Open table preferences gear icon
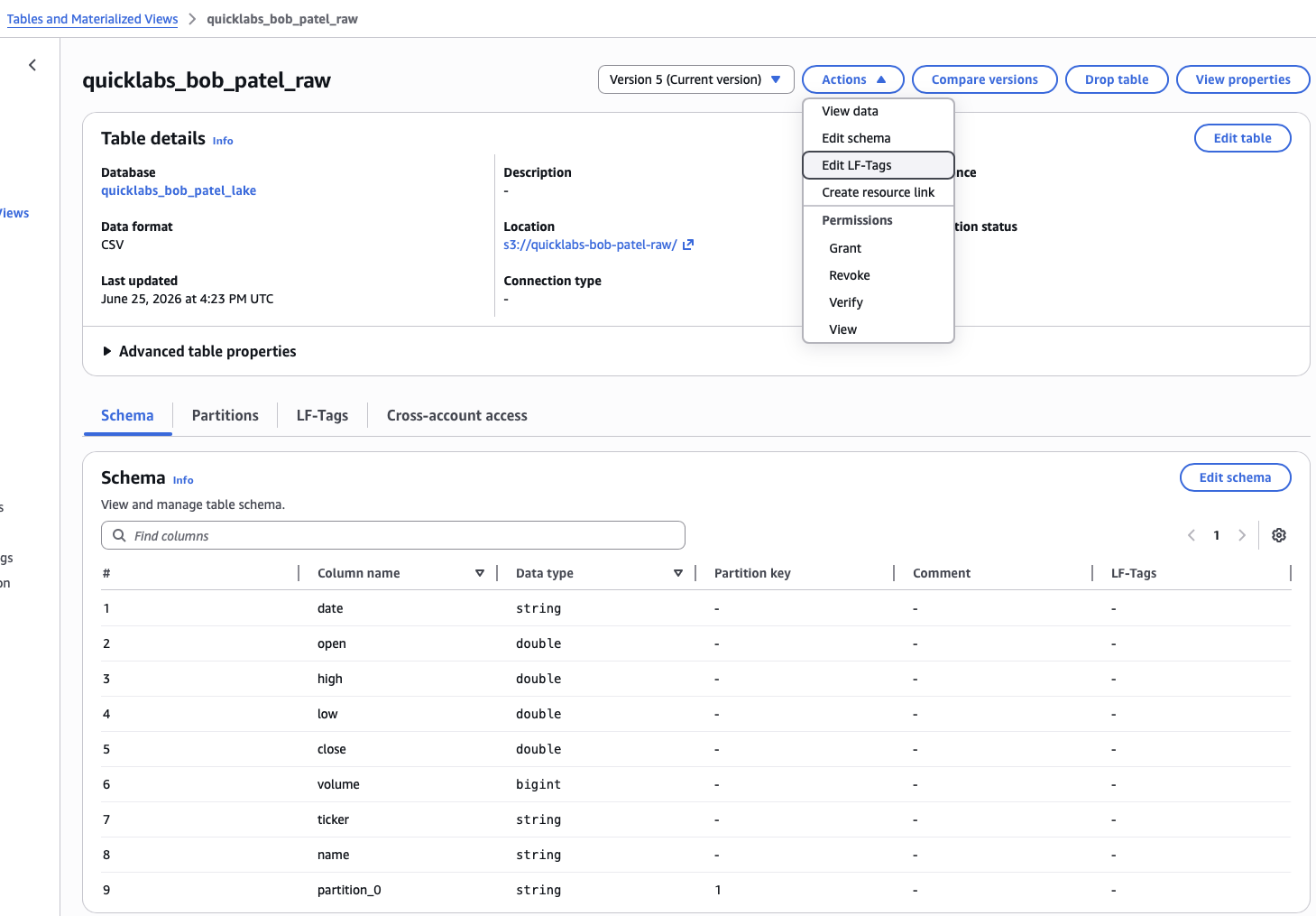This screenshot has height=916, width=1316. pos(1278,535)
